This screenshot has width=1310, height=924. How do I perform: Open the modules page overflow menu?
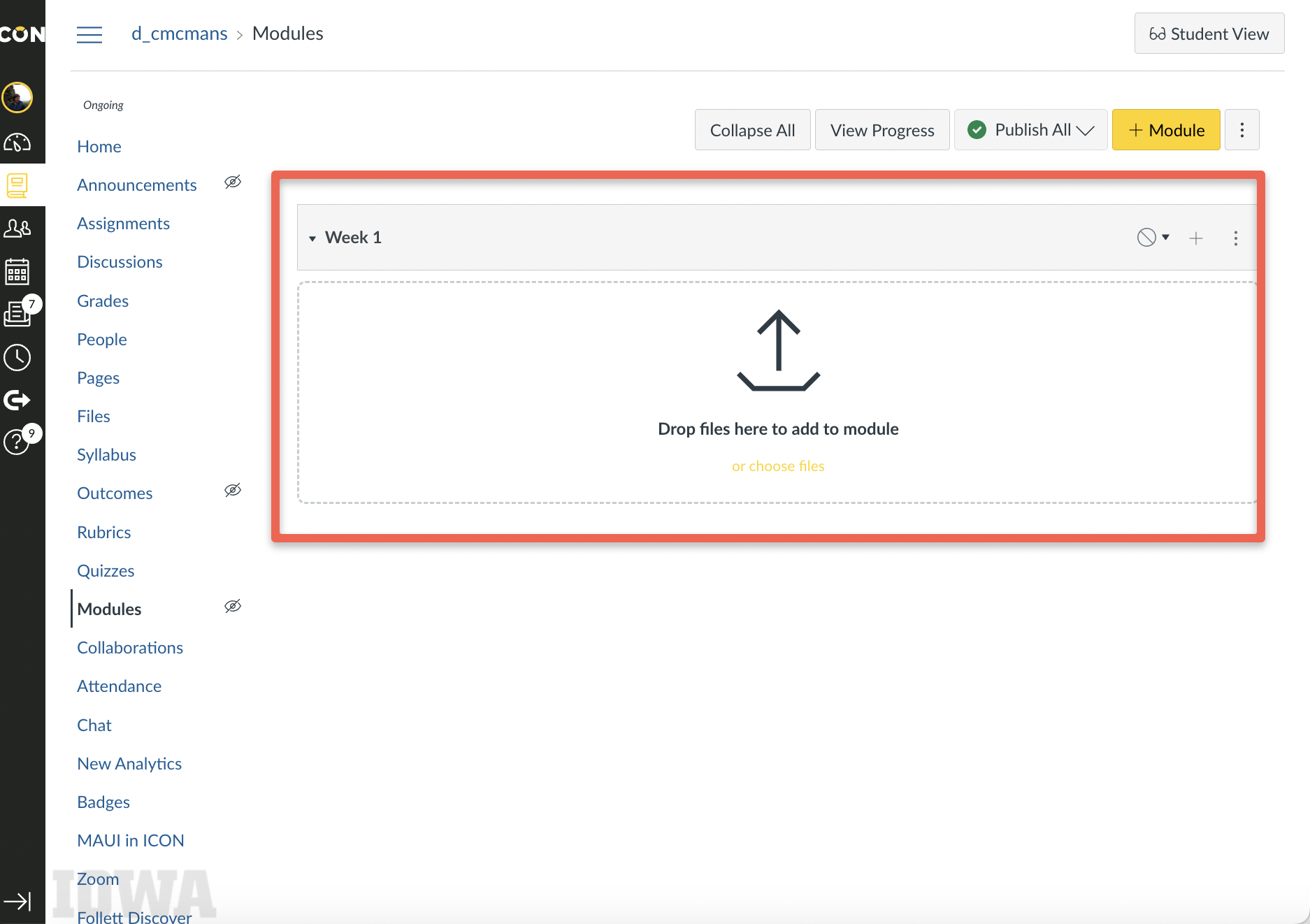1241,129
